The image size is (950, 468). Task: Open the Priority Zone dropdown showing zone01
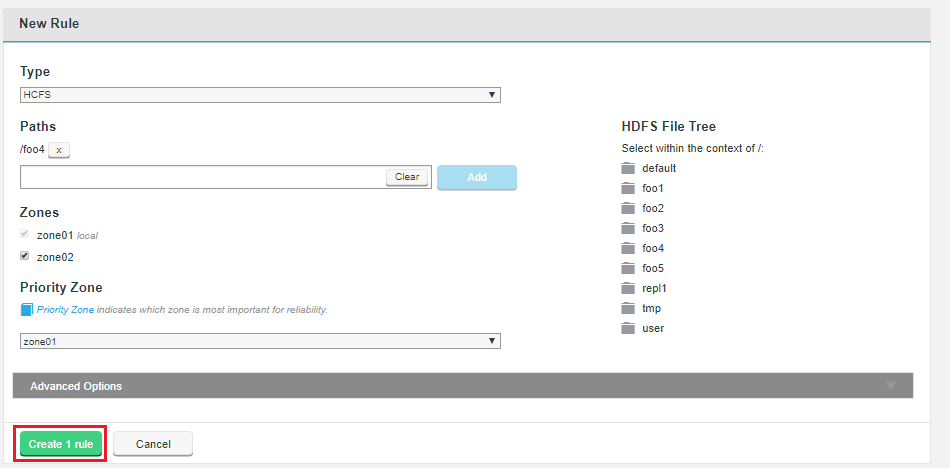coord(261,341)
